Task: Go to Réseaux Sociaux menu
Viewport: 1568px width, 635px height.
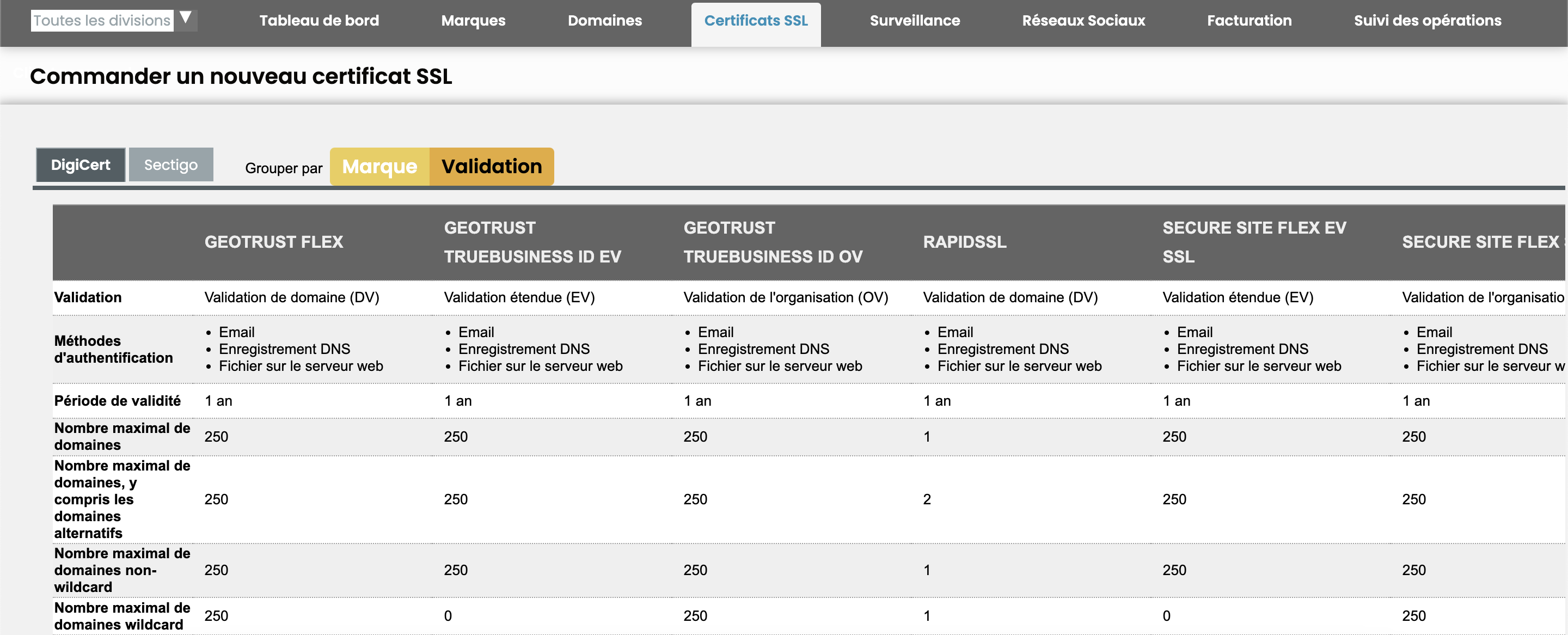Action: (x=1083, y=21)
